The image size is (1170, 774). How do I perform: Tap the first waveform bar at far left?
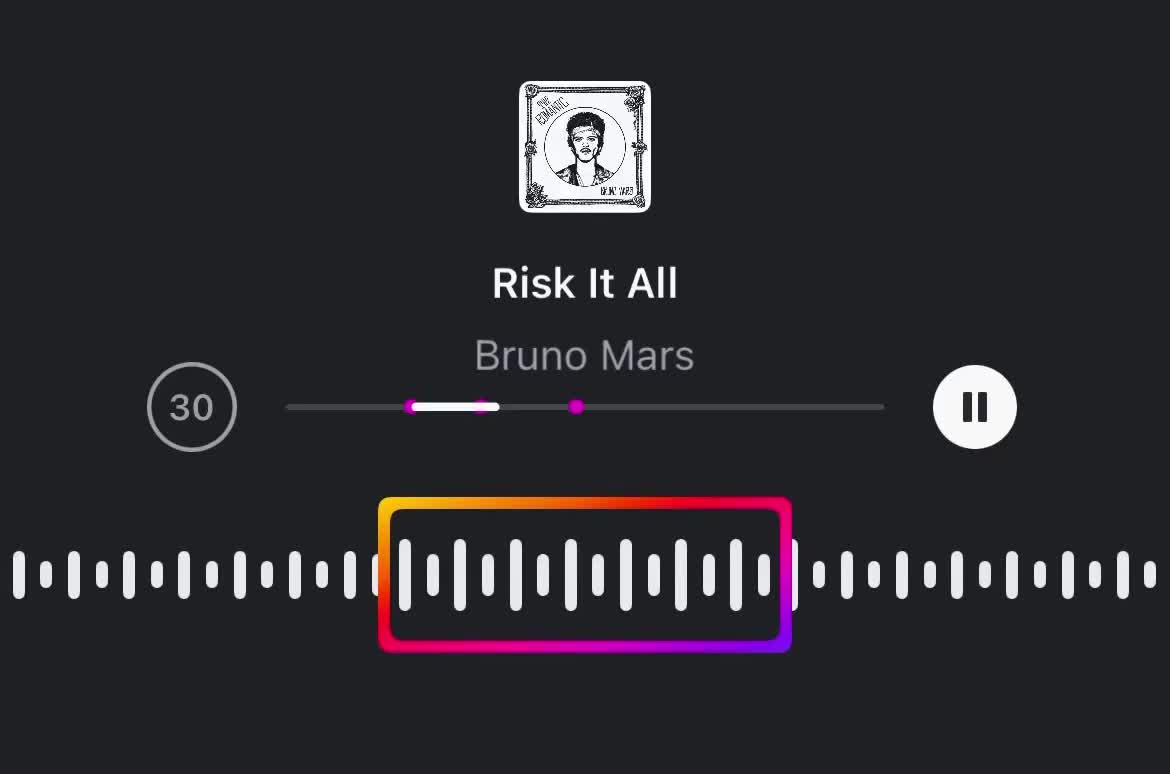(19, 575)
